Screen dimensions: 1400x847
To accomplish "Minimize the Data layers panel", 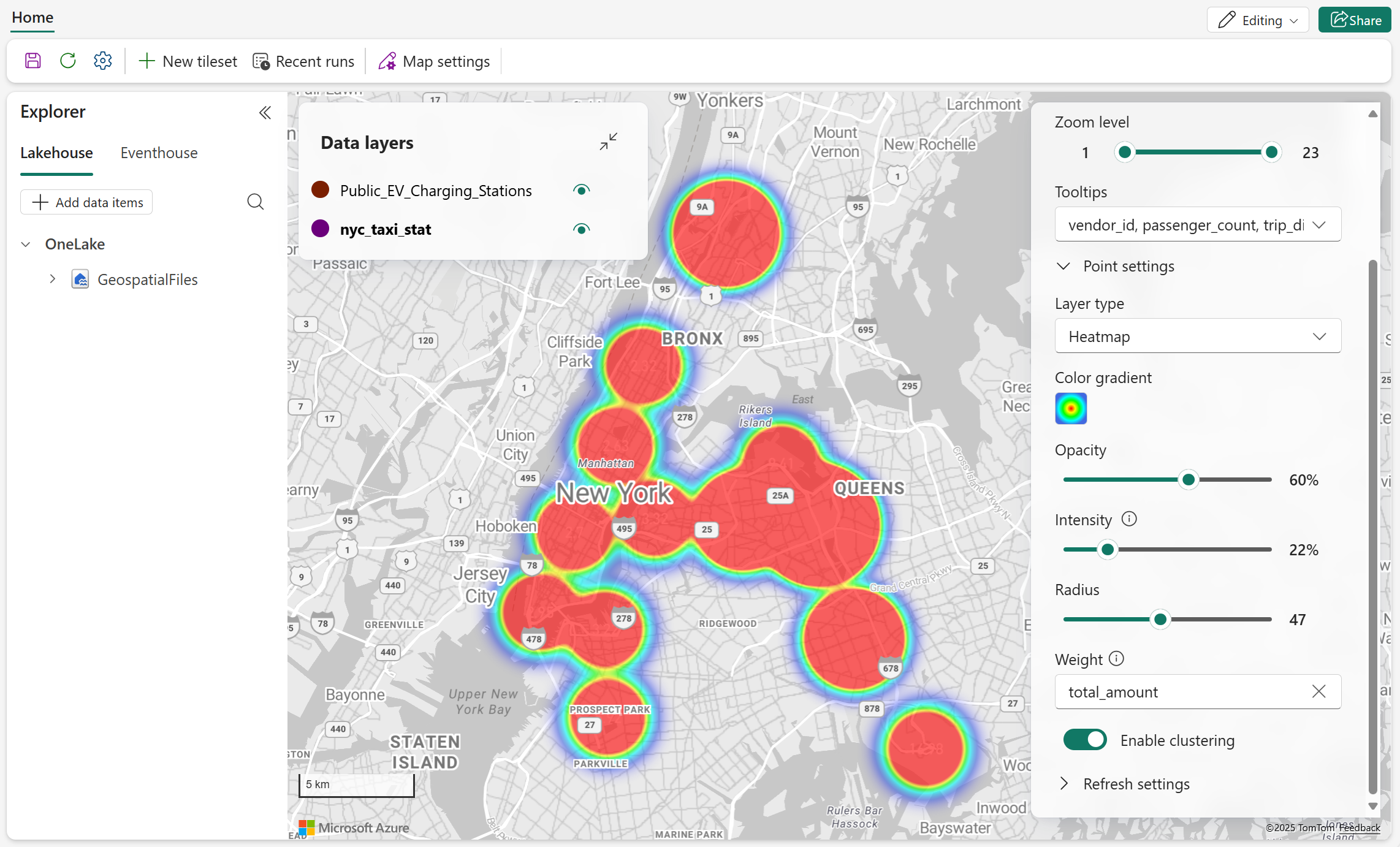I will [608, 142].
